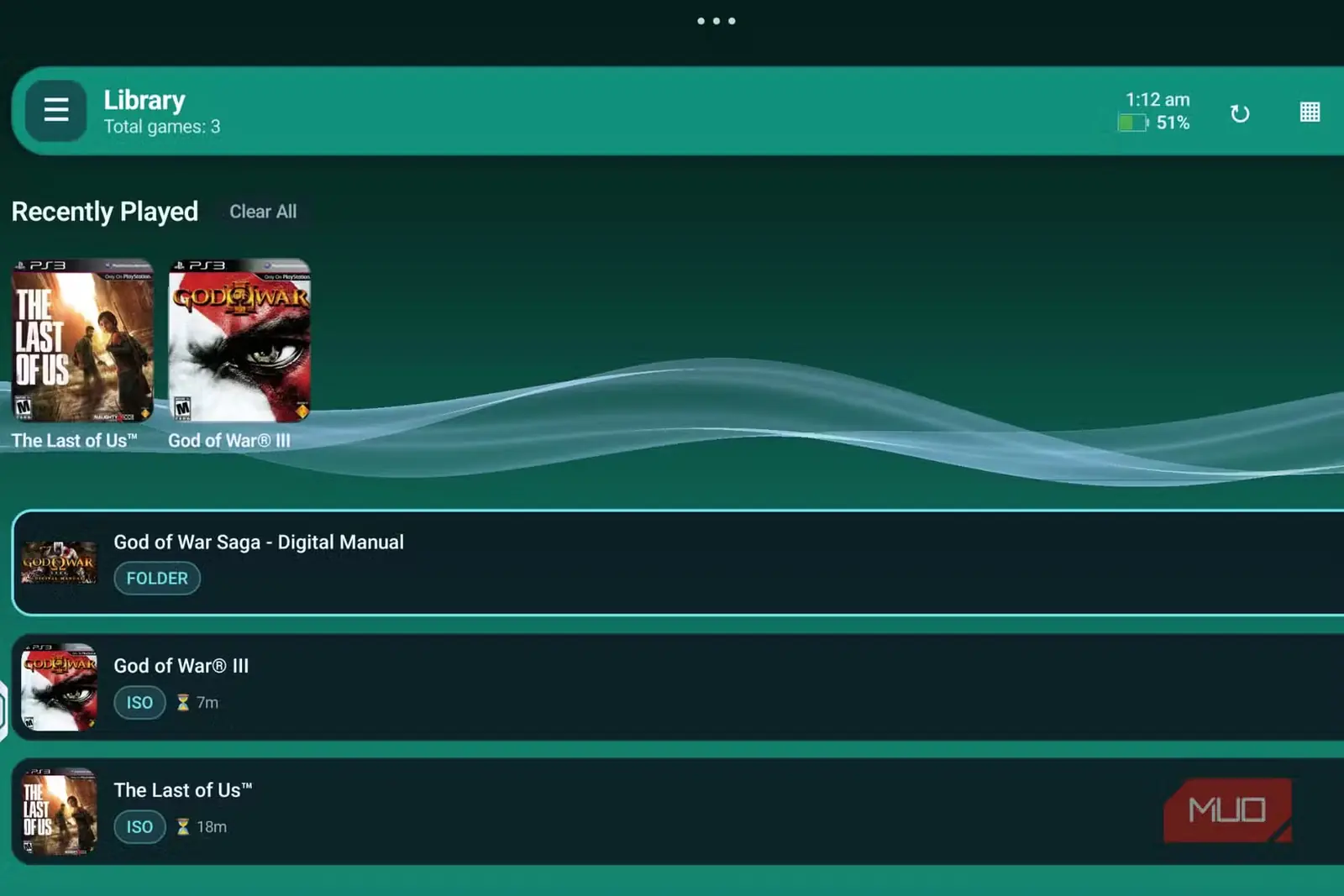The height and width of the screenshot is (896, 1344).
Task: Open the three-dot overflow handle at top
Action: pos(717,21)
